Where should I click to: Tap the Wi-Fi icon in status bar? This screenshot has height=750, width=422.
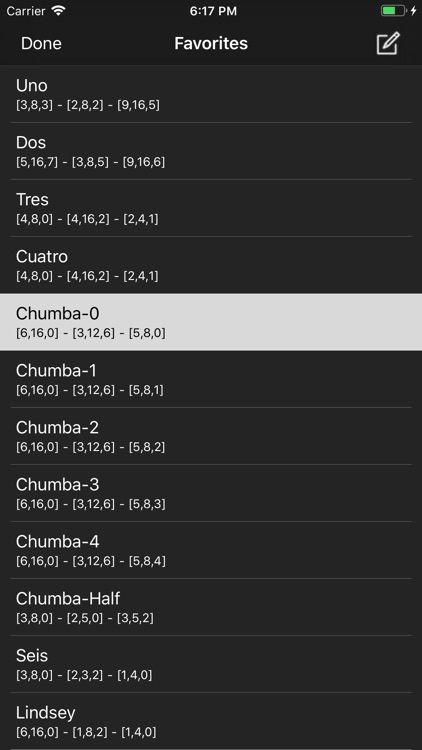(58, 11)
